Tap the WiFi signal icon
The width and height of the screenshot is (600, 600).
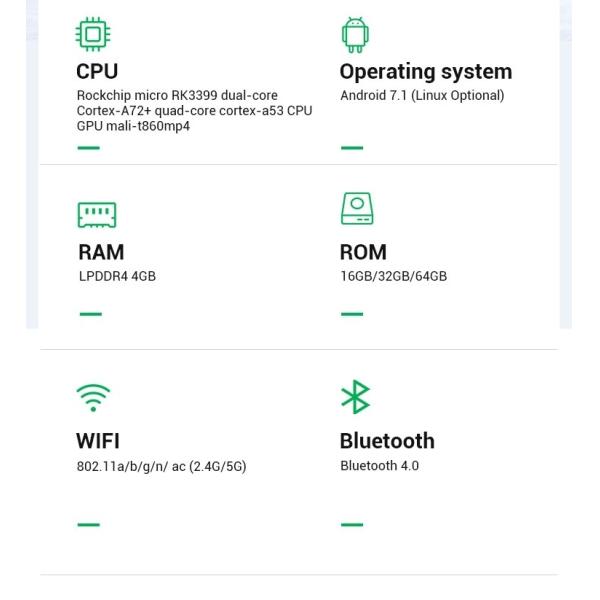(x=94, y=398)
